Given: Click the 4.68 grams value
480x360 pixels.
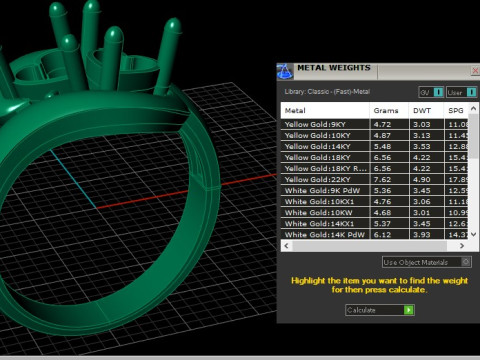Looking at the screenshot, I should coord(382,212).
